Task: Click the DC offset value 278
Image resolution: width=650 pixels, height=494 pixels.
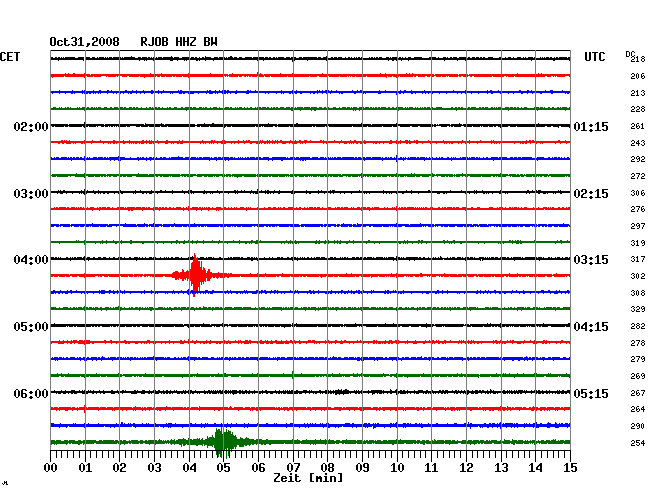Action: 638,343
